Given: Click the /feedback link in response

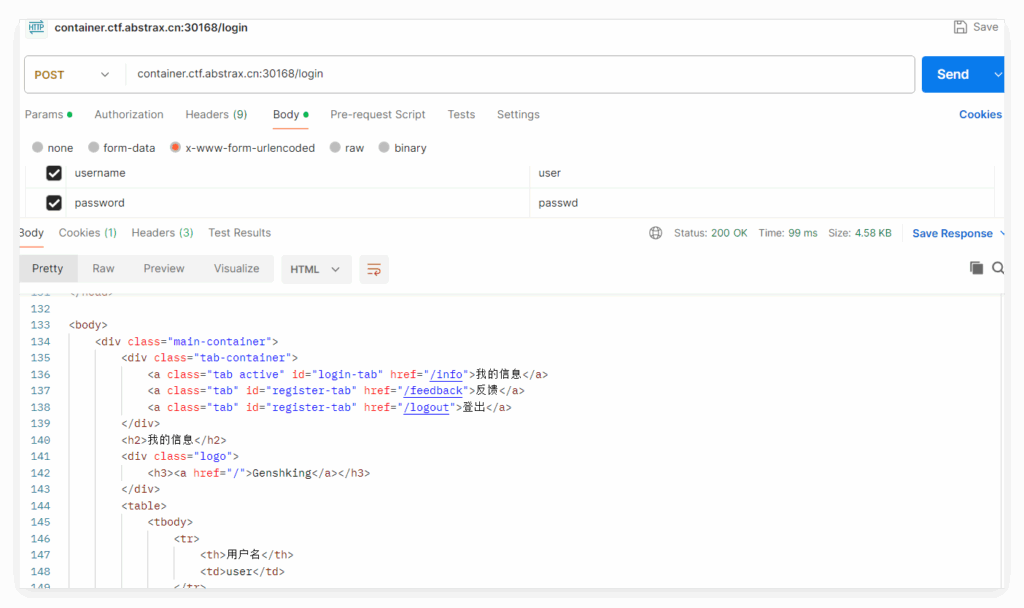Looking at the screenshot, I should 432,391.
